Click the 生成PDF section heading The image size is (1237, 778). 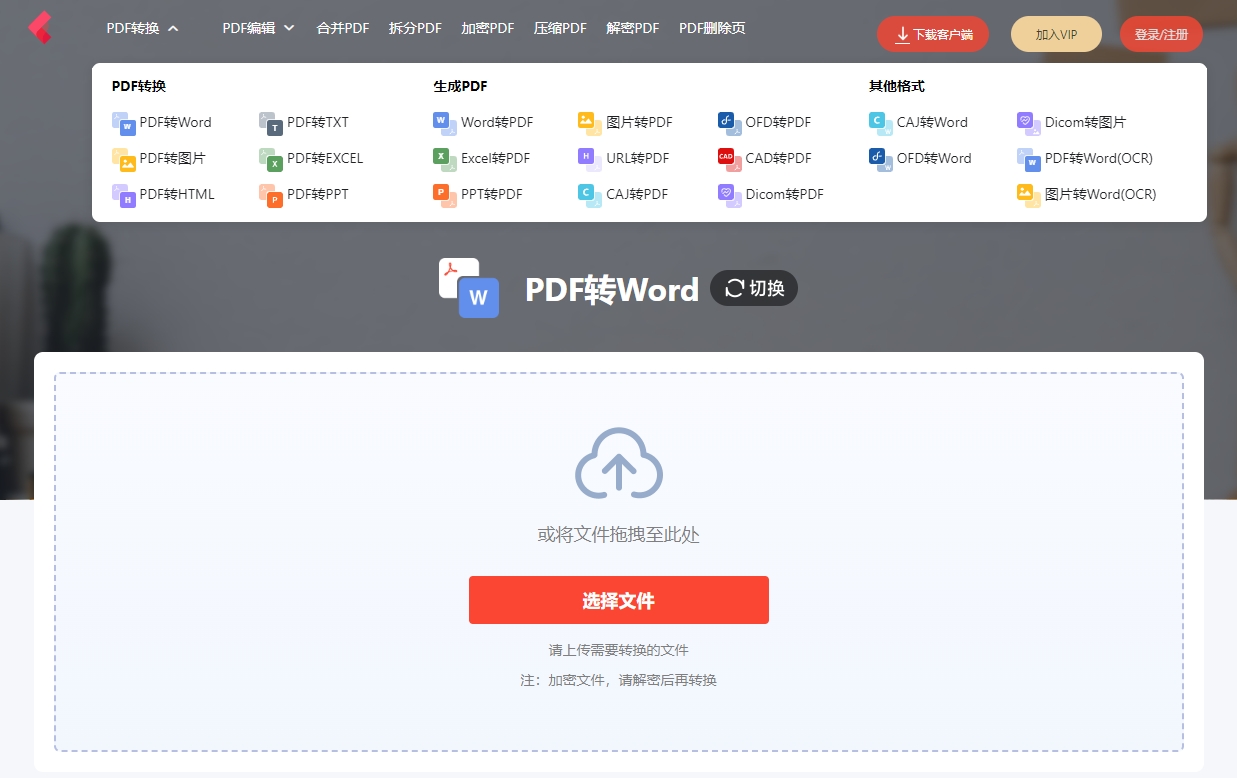[x=461, y=87]
